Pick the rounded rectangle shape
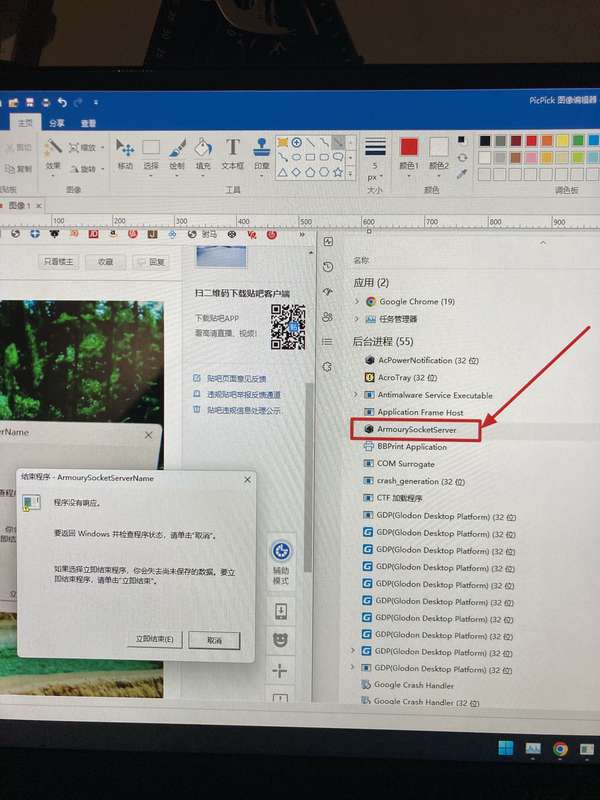Image resolution: width=600 pixels, height=800 pixels. [323, 157]
